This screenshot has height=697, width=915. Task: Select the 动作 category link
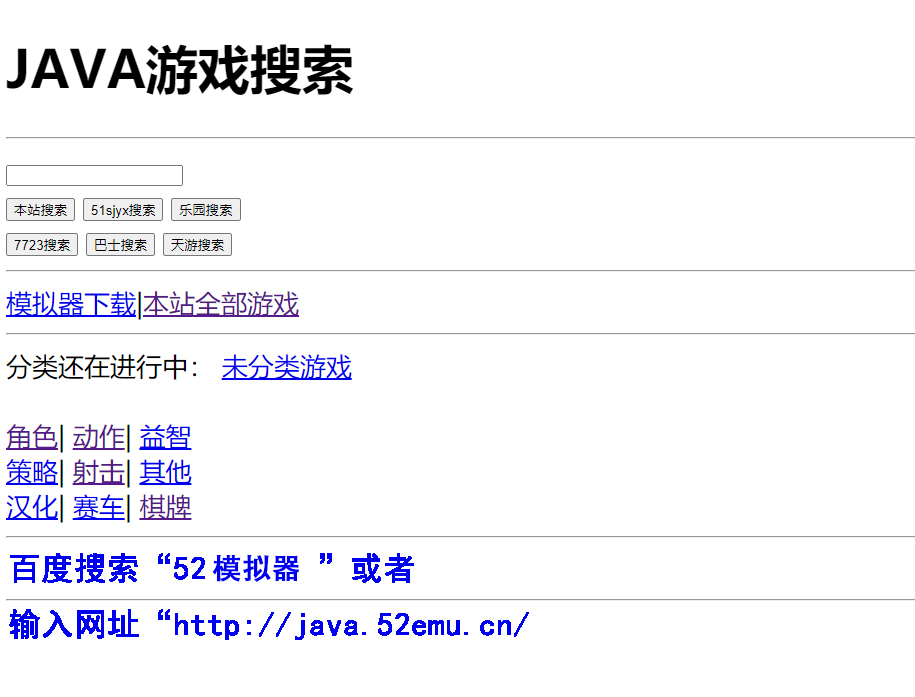click(99, 437)
